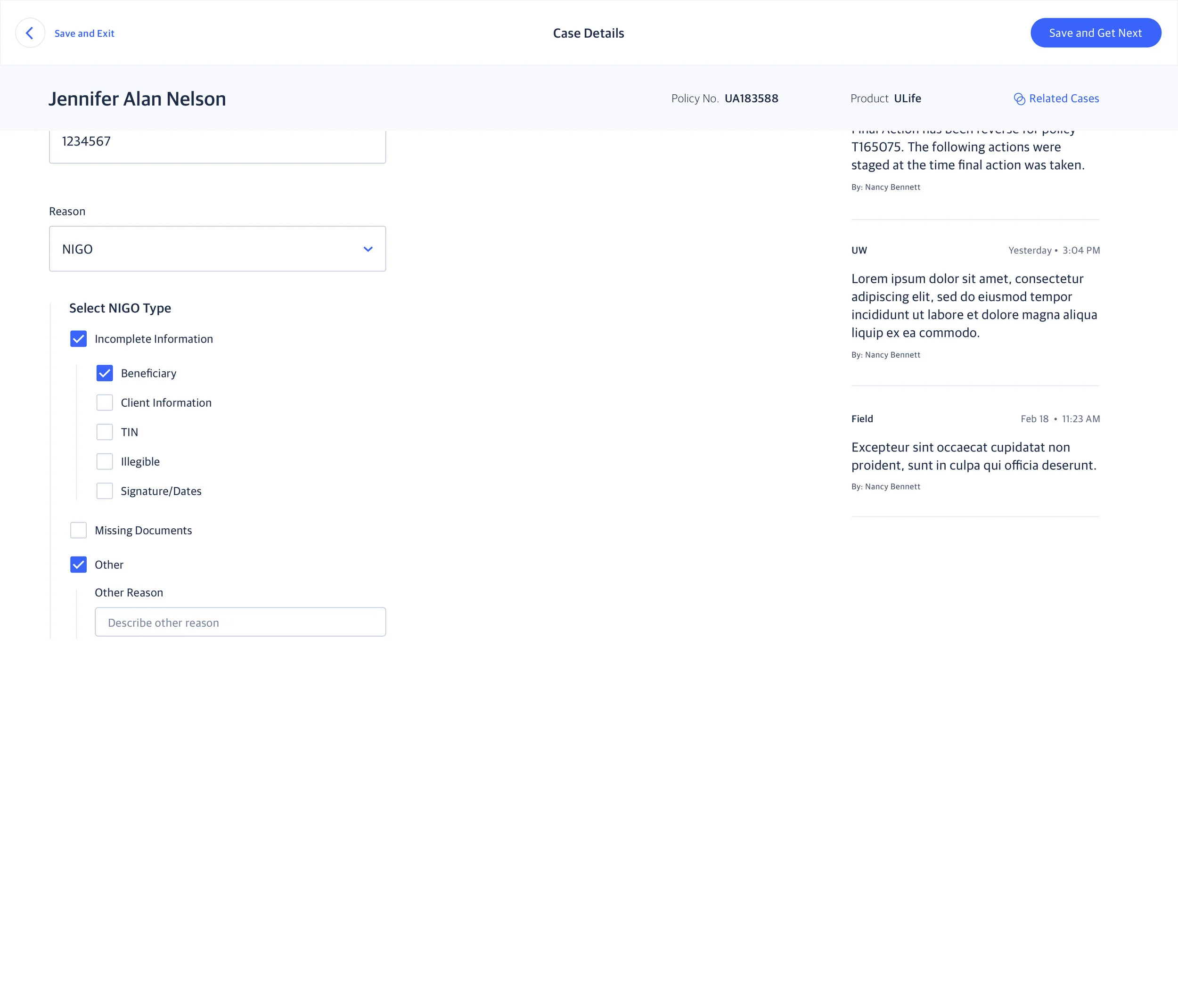Focus the Describe other reason field

pyautogui.click(x=240, y=622)
